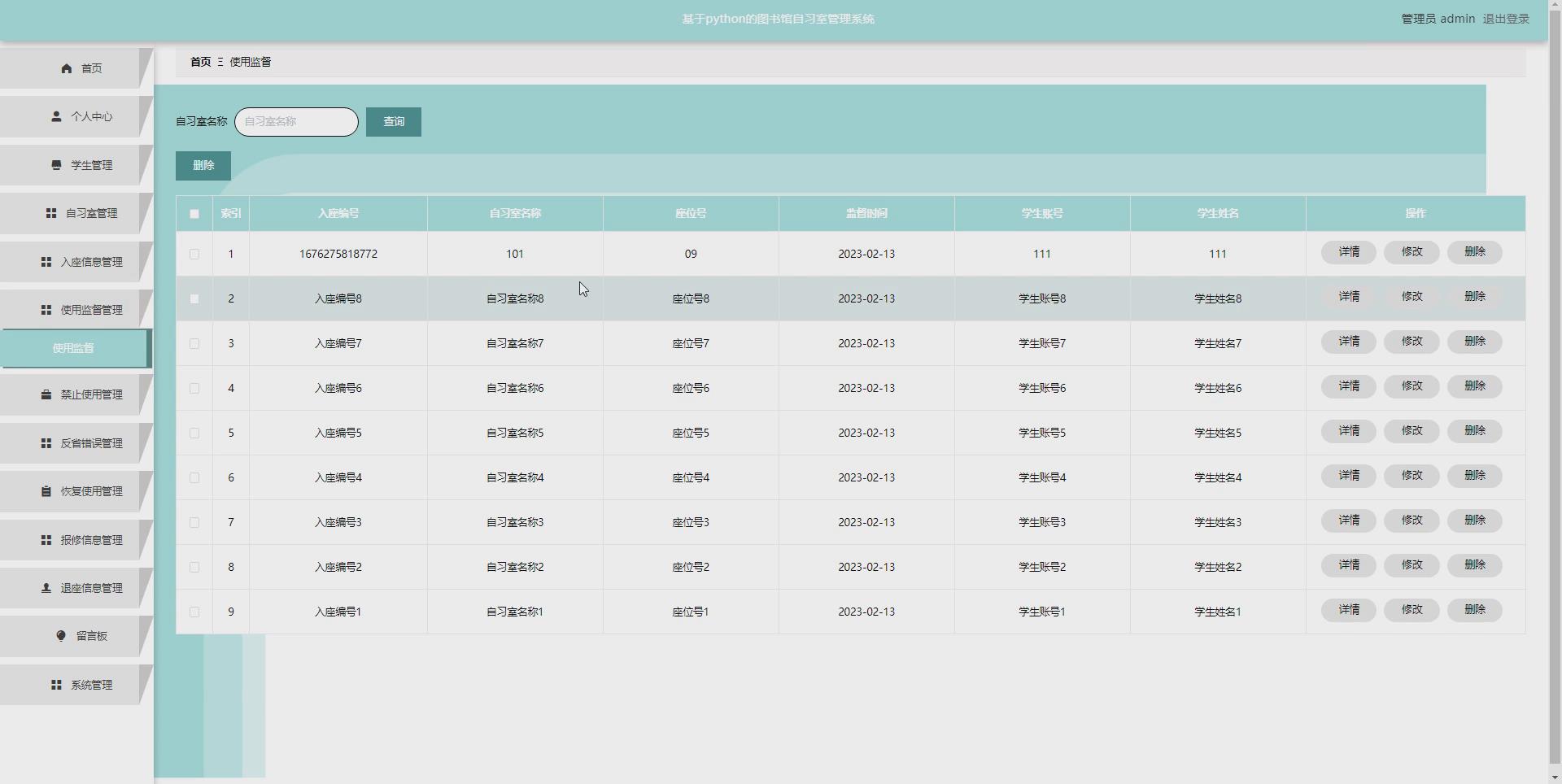The width and height of the screenshot is (1562, 784).
Task: Open 留言板 in the sidebar
Action: tap(75, 636)
